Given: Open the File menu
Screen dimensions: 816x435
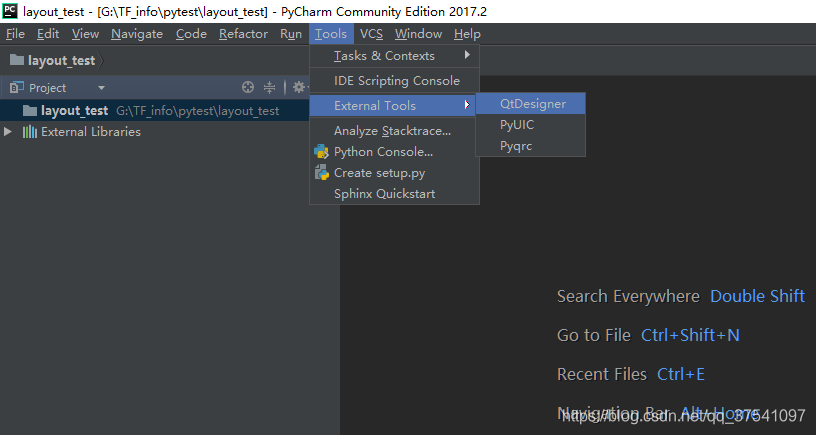Looking at the screenshot, I should [x=15, y=34].
